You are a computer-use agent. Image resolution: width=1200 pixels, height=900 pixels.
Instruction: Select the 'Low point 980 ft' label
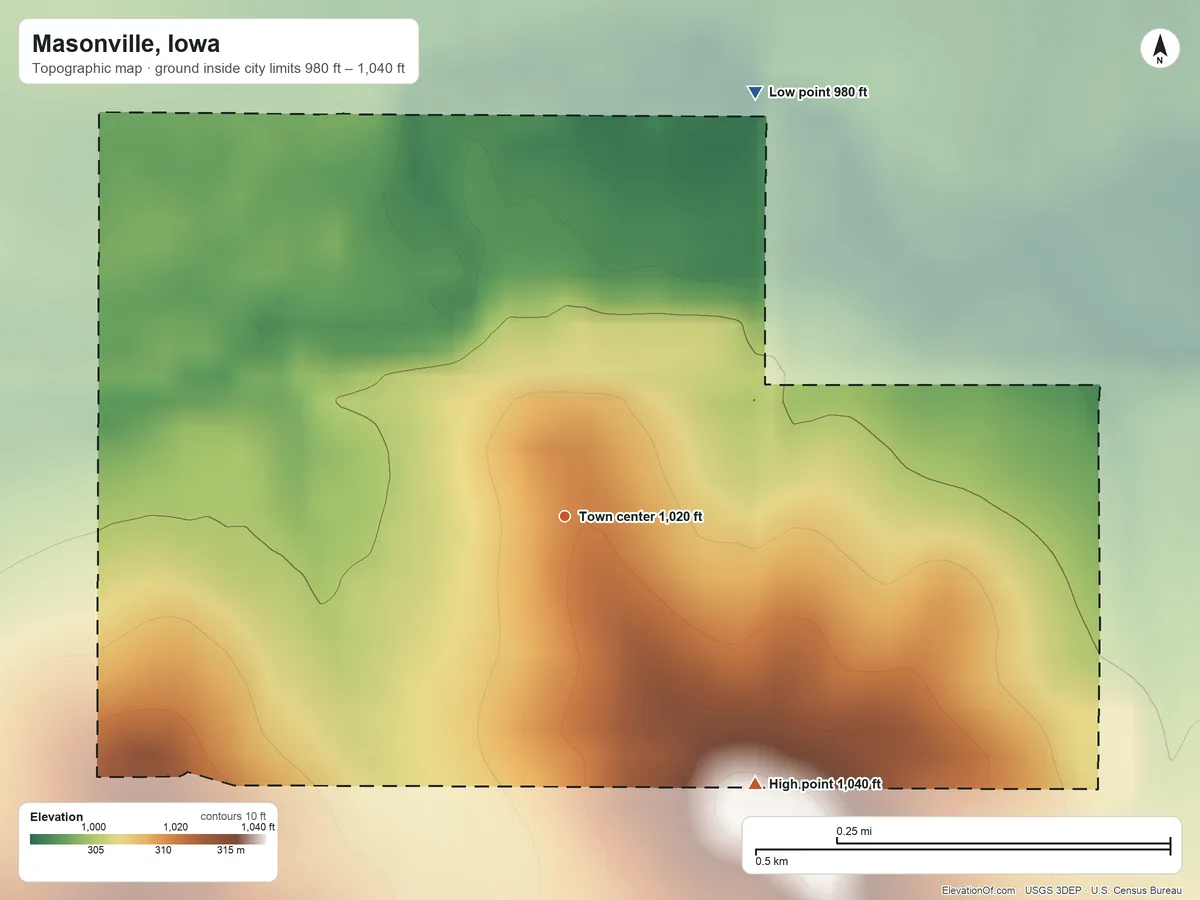tap(818, 92)
